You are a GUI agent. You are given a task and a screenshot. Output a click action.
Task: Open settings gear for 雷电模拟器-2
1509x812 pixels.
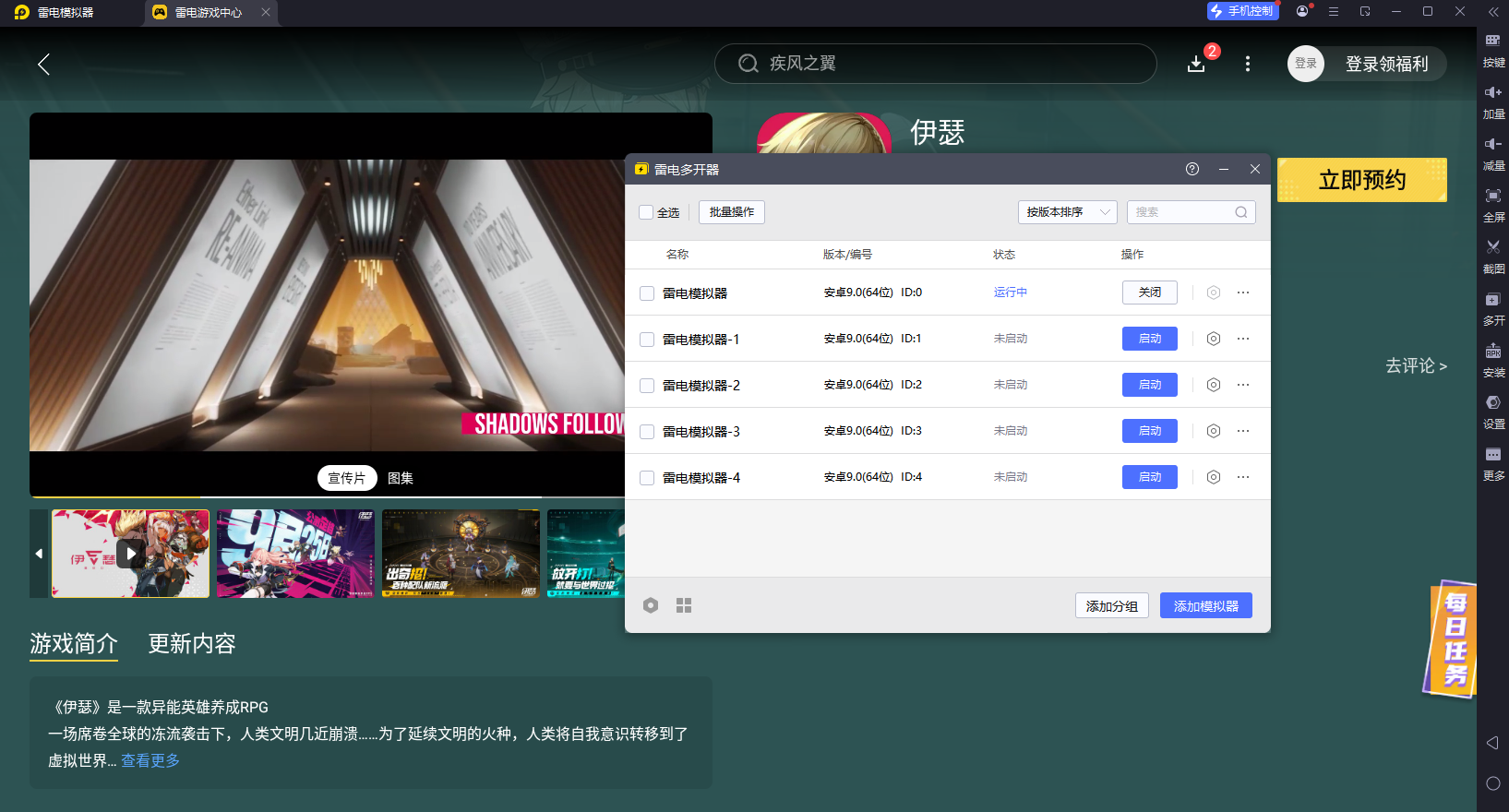click(1214, 385)
